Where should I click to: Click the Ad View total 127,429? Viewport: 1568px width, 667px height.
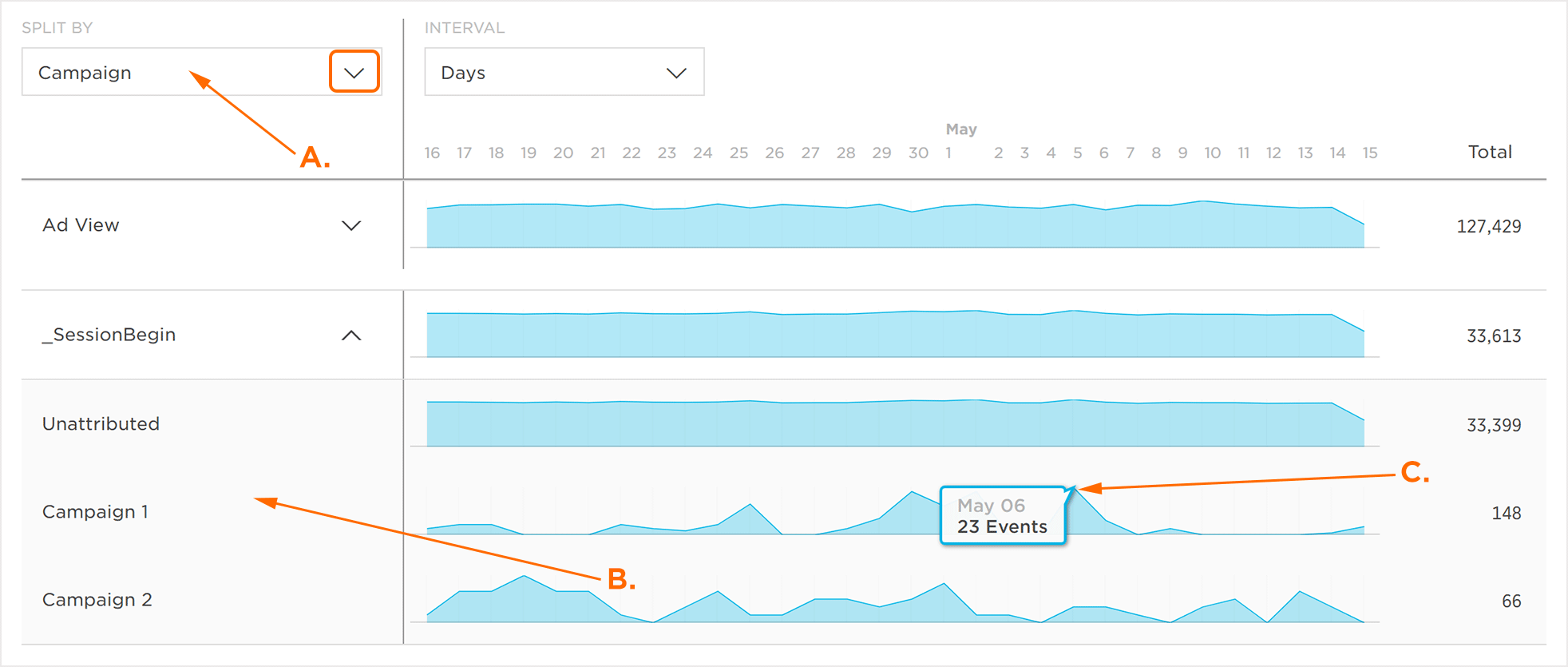[x=1488, y=227]
